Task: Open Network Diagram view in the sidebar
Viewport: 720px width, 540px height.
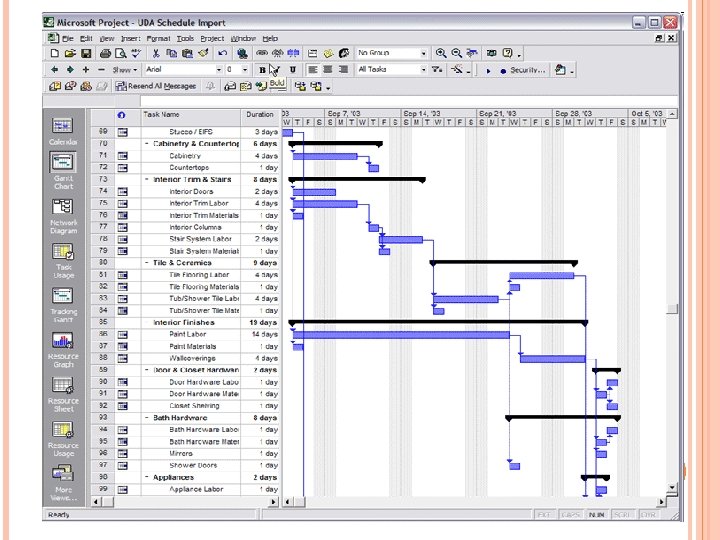Action: tap(63, 216)
